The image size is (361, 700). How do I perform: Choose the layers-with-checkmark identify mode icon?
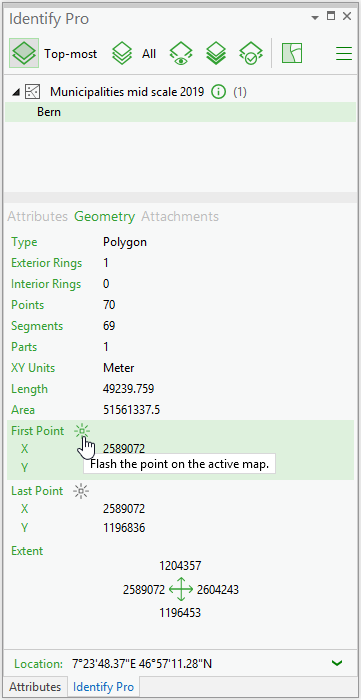tap(250, 54)
